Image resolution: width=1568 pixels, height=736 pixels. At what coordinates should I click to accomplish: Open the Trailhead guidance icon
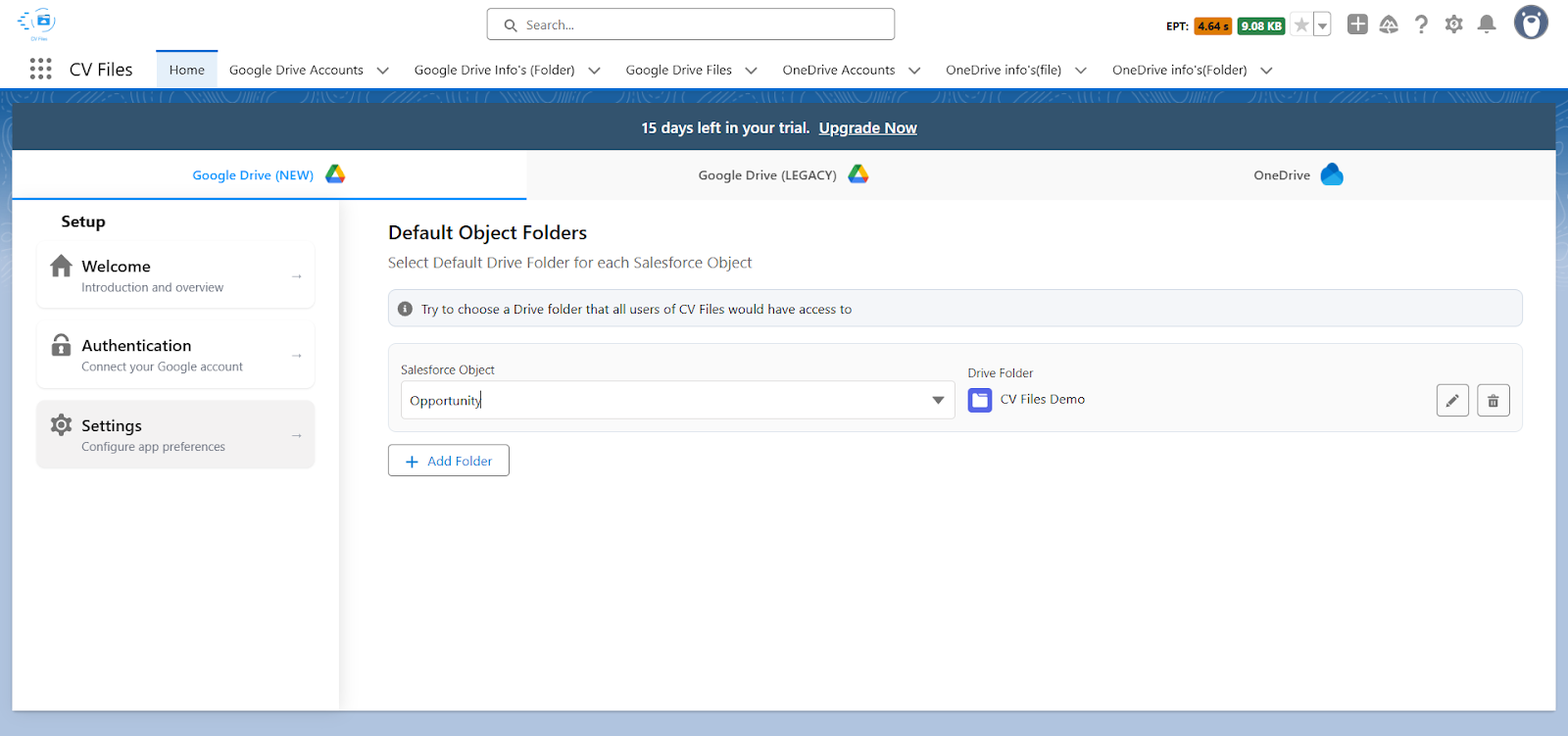point(1389,25)
